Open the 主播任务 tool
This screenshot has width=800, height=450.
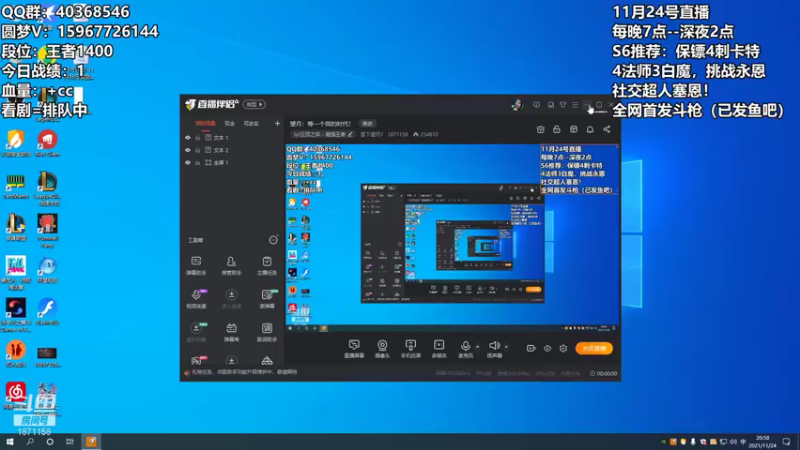(267, 266)
